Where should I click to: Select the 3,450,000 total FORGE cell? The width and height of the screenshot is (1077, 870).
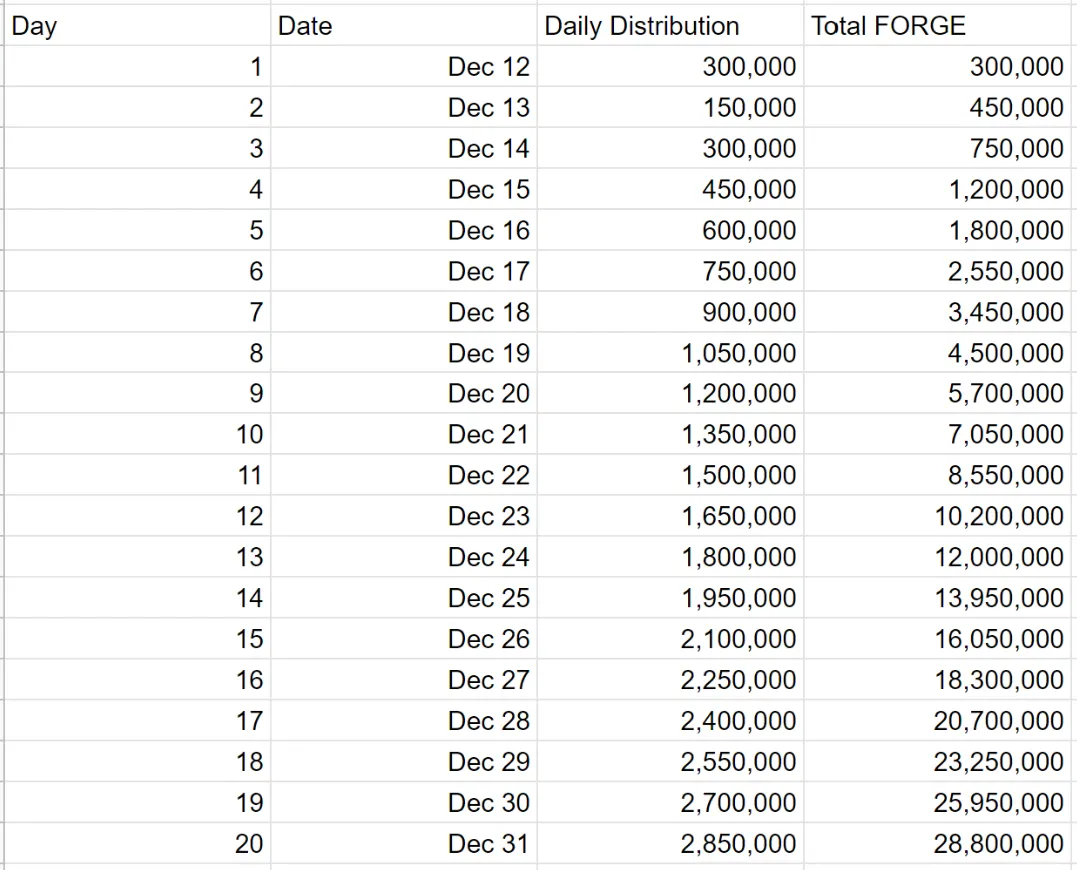pos(938,312)
